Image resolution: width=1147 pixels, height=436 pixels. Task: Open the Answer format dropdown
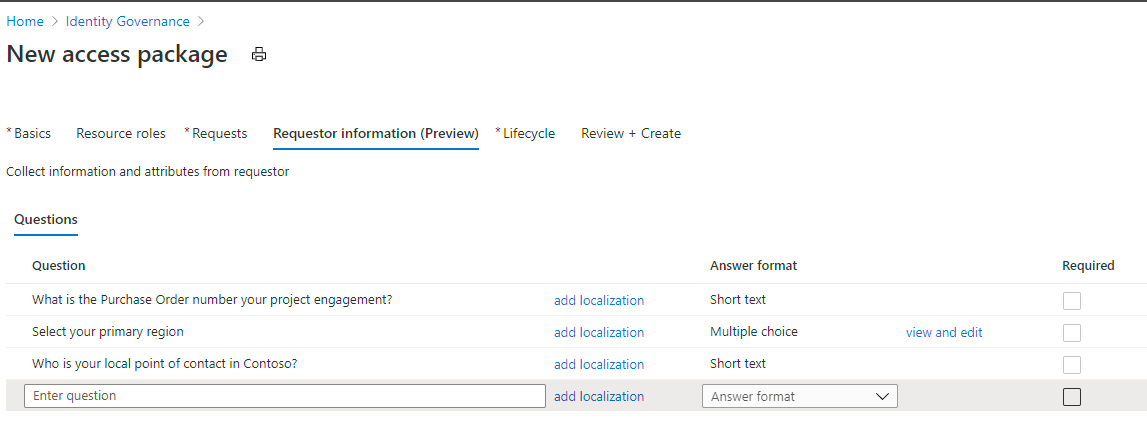coord(800,396)
